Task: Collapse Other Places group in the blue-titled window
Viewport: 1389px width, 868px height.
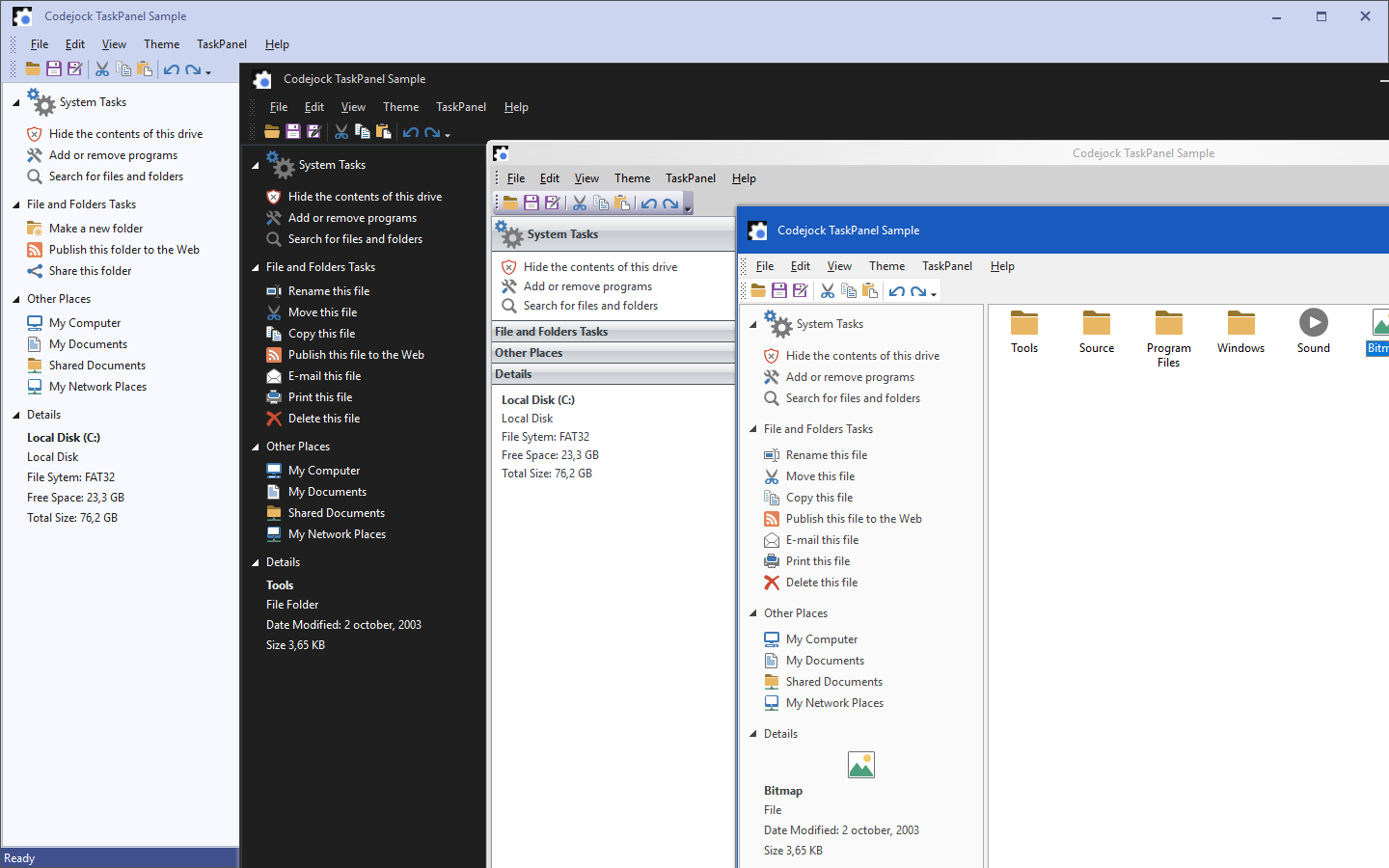Action: (753, 613)
